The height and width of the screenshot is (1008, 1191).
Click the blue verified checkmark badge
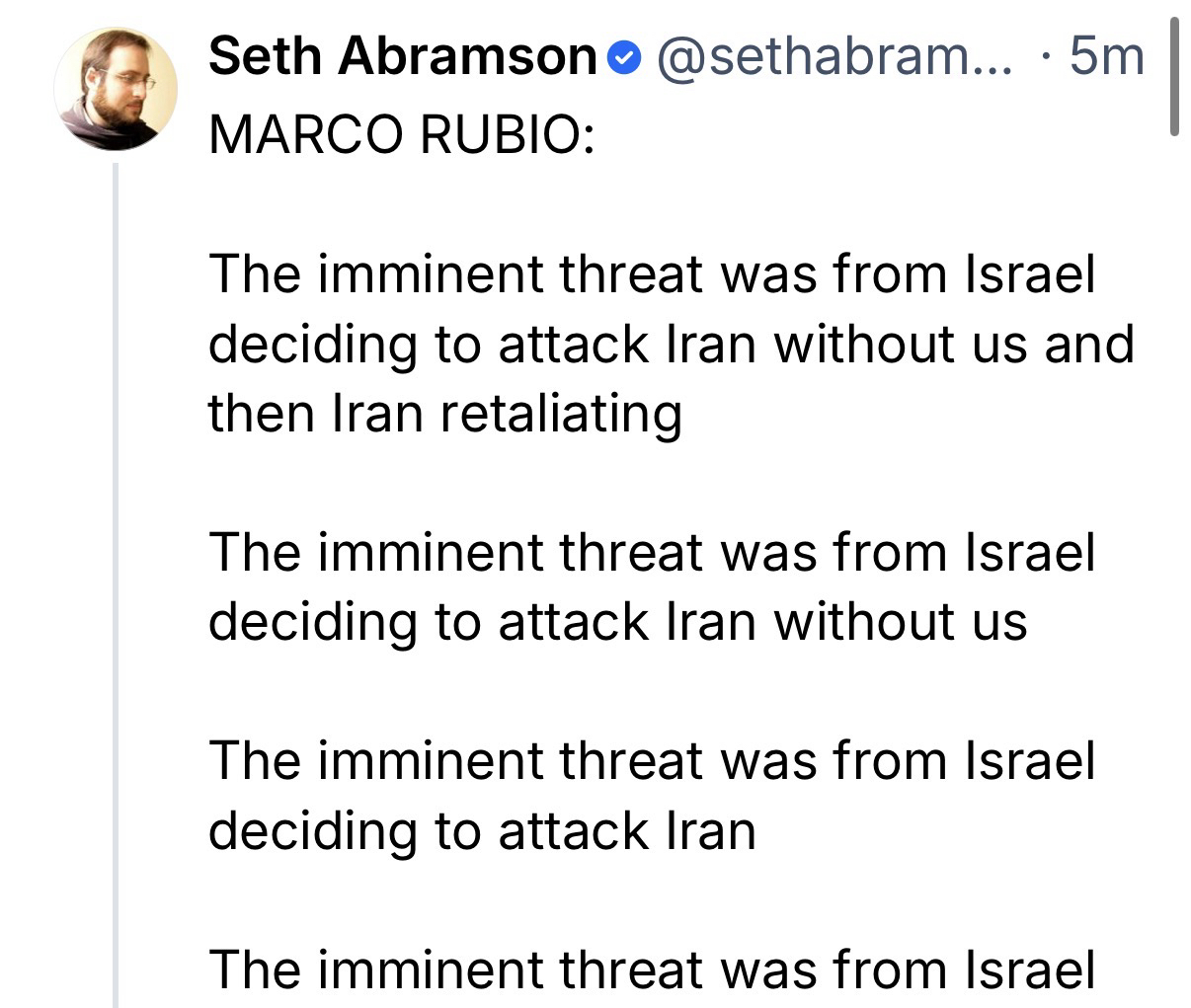622,59
